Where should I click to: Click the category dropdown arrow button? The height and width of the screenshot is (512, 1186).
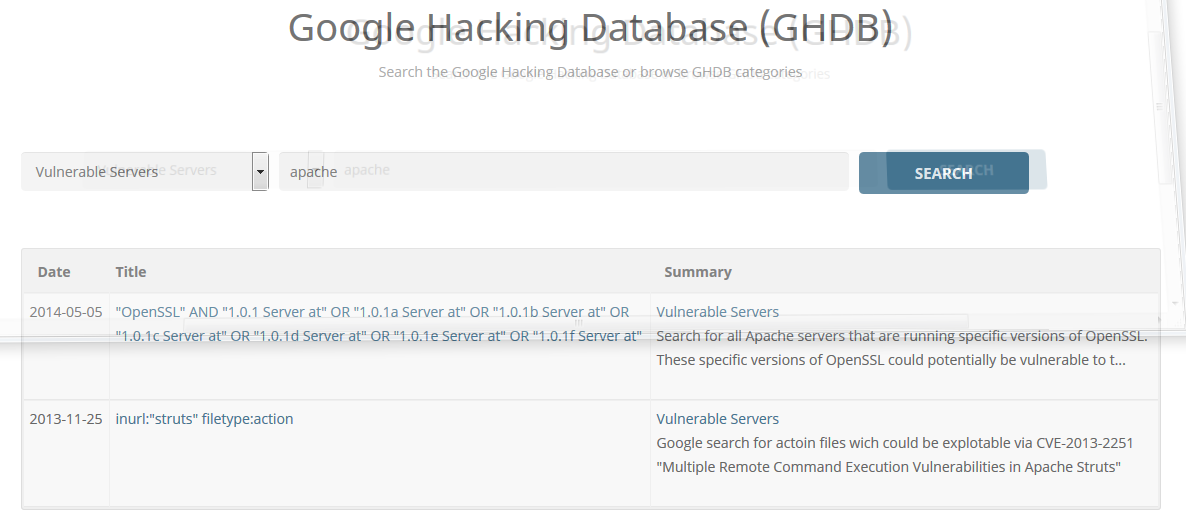click(260, 172)
